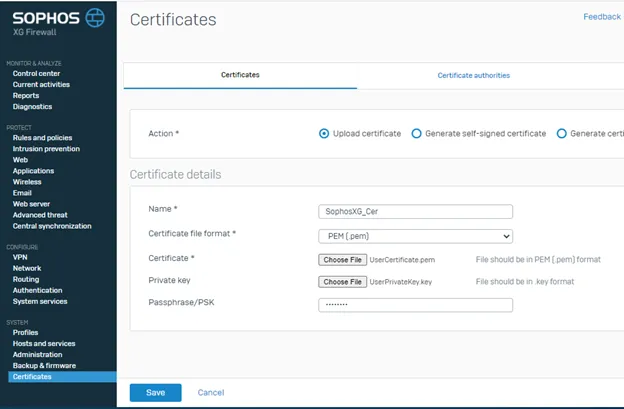Click the Cancel link
624x409 pixels.
211,392
